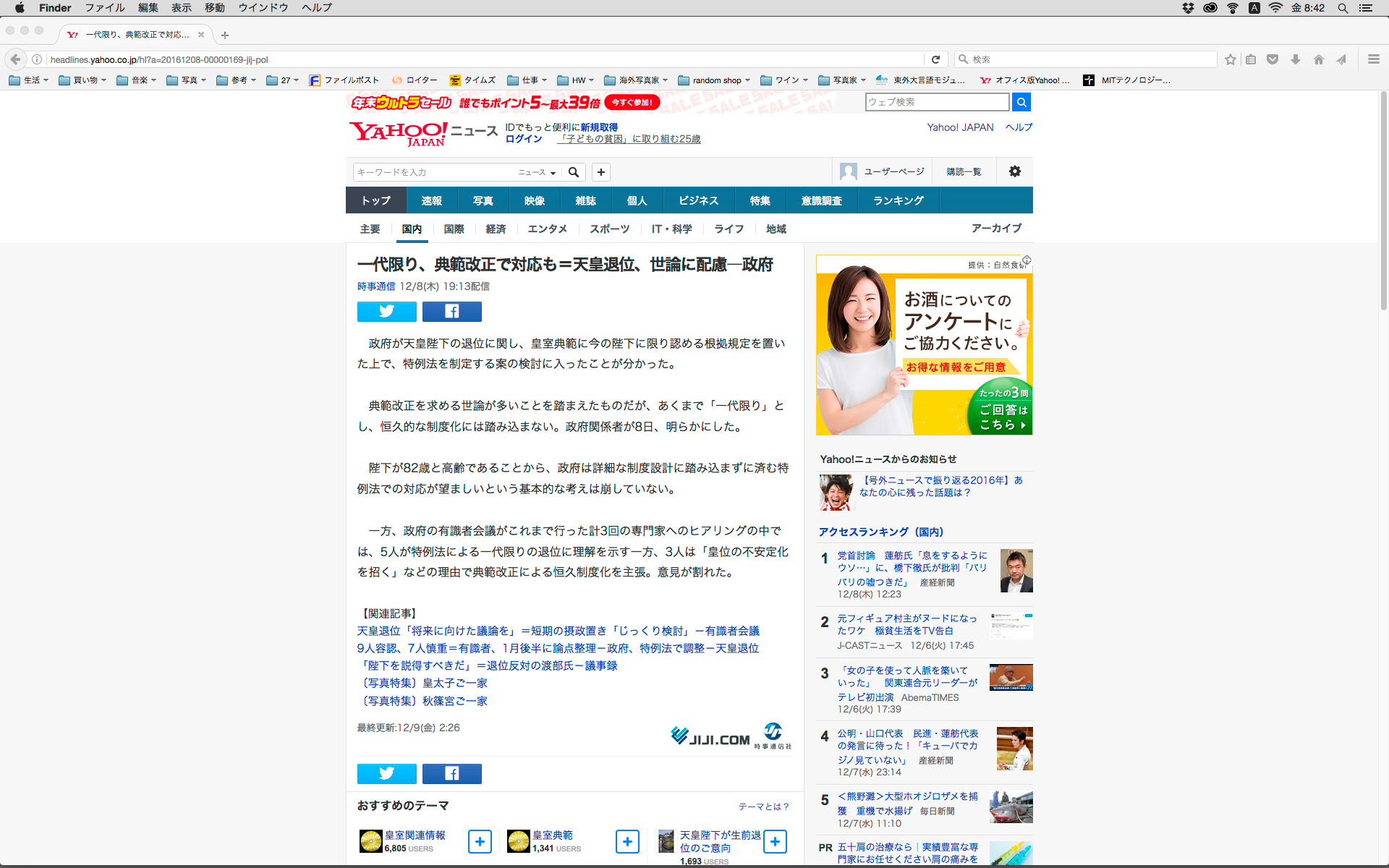
Task: Click the blue web search magnifier button
Action: tap(1021, 102)
